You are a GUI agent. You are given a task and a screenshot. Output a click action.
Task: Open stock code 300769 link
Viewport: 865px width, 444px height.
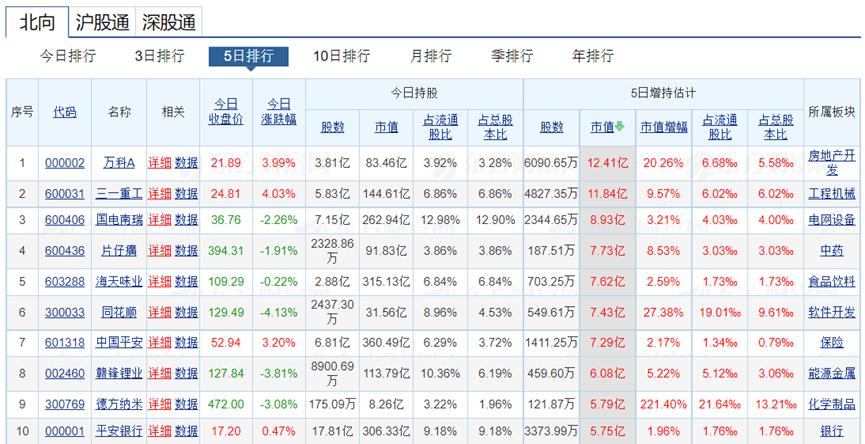65,404
